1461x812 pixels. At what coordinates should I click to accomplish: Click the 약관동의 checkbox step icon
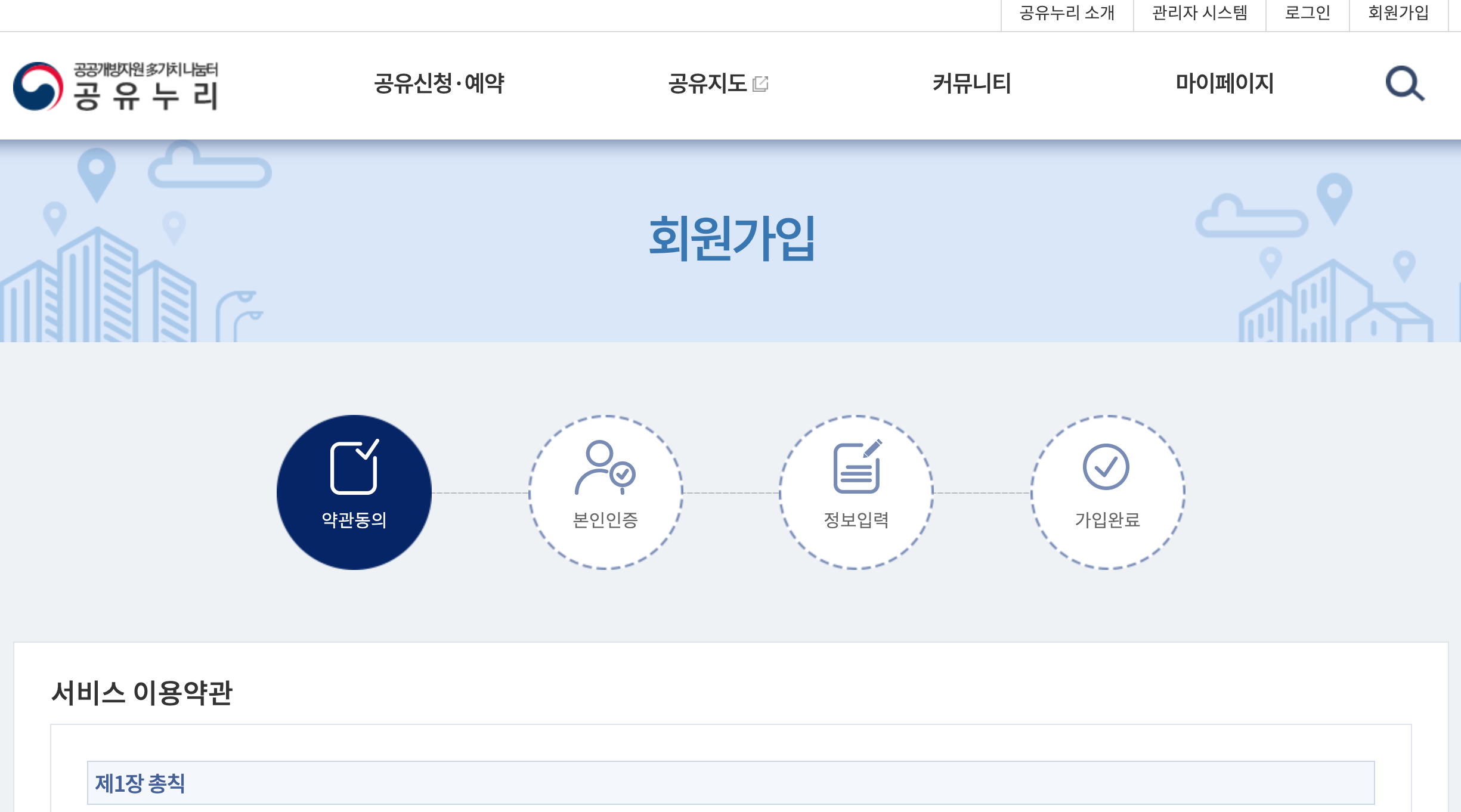tap(354, 467)
